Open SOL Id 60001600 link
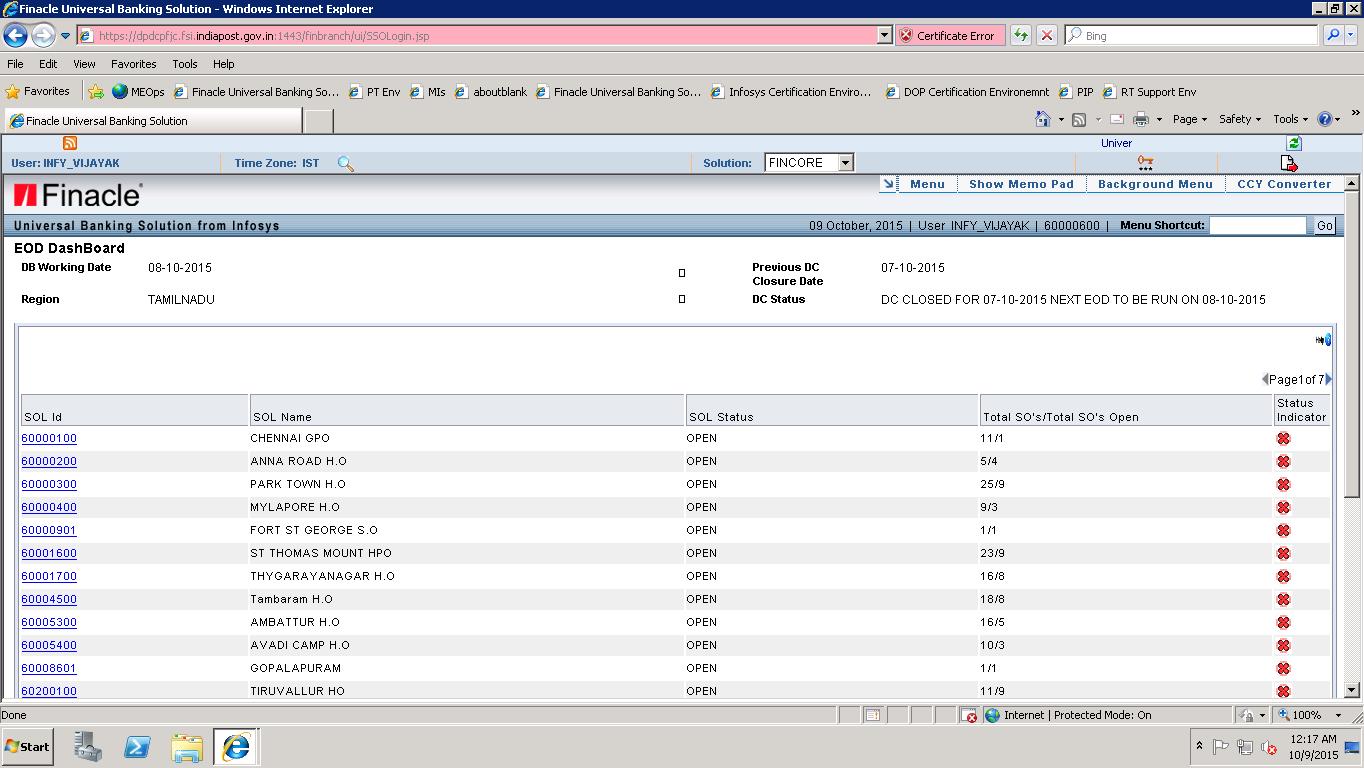 [x=49, y=553]
